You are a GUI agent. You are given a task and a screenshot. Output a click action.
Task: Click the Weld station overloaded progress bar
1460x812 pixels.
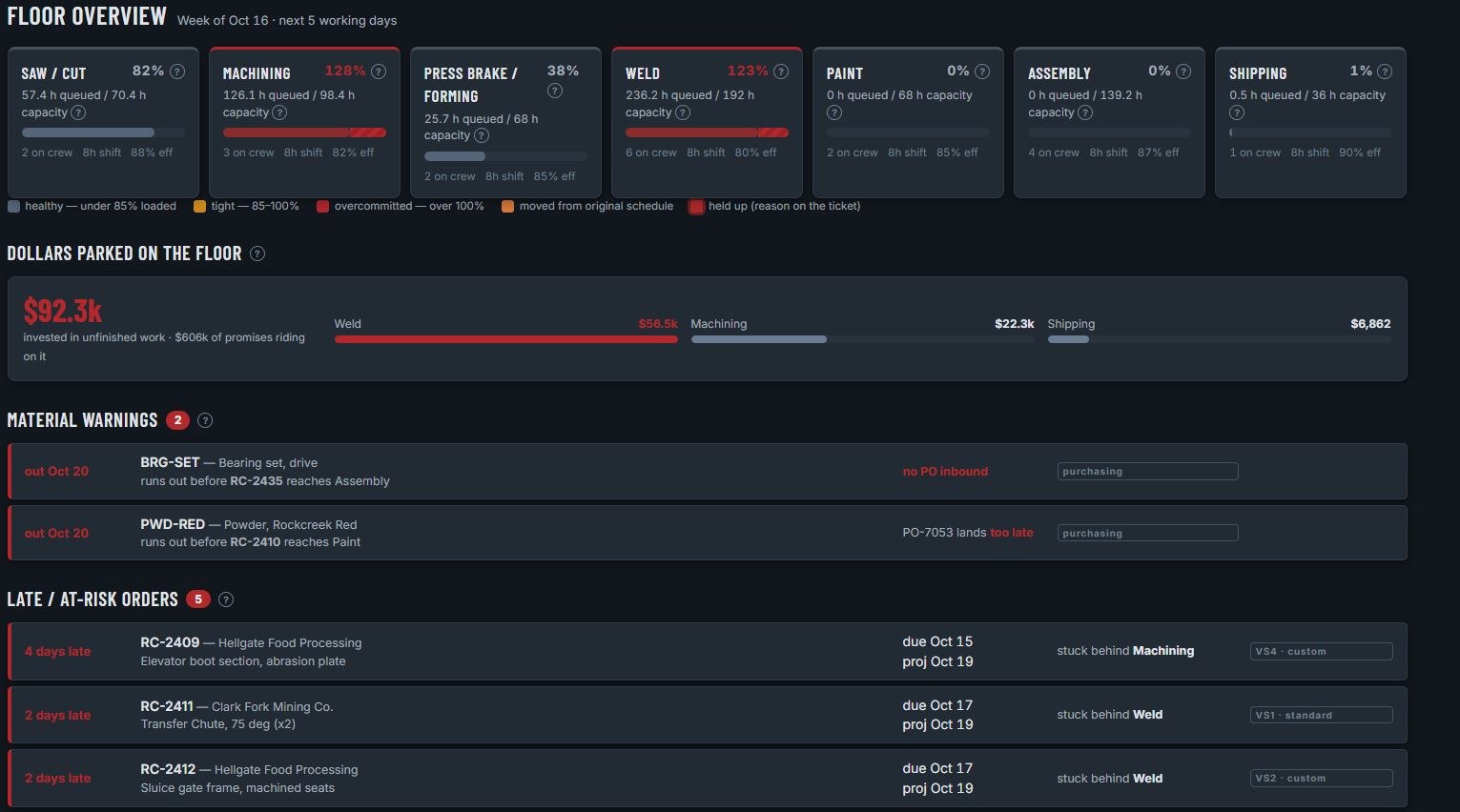[x=707, y=132]
